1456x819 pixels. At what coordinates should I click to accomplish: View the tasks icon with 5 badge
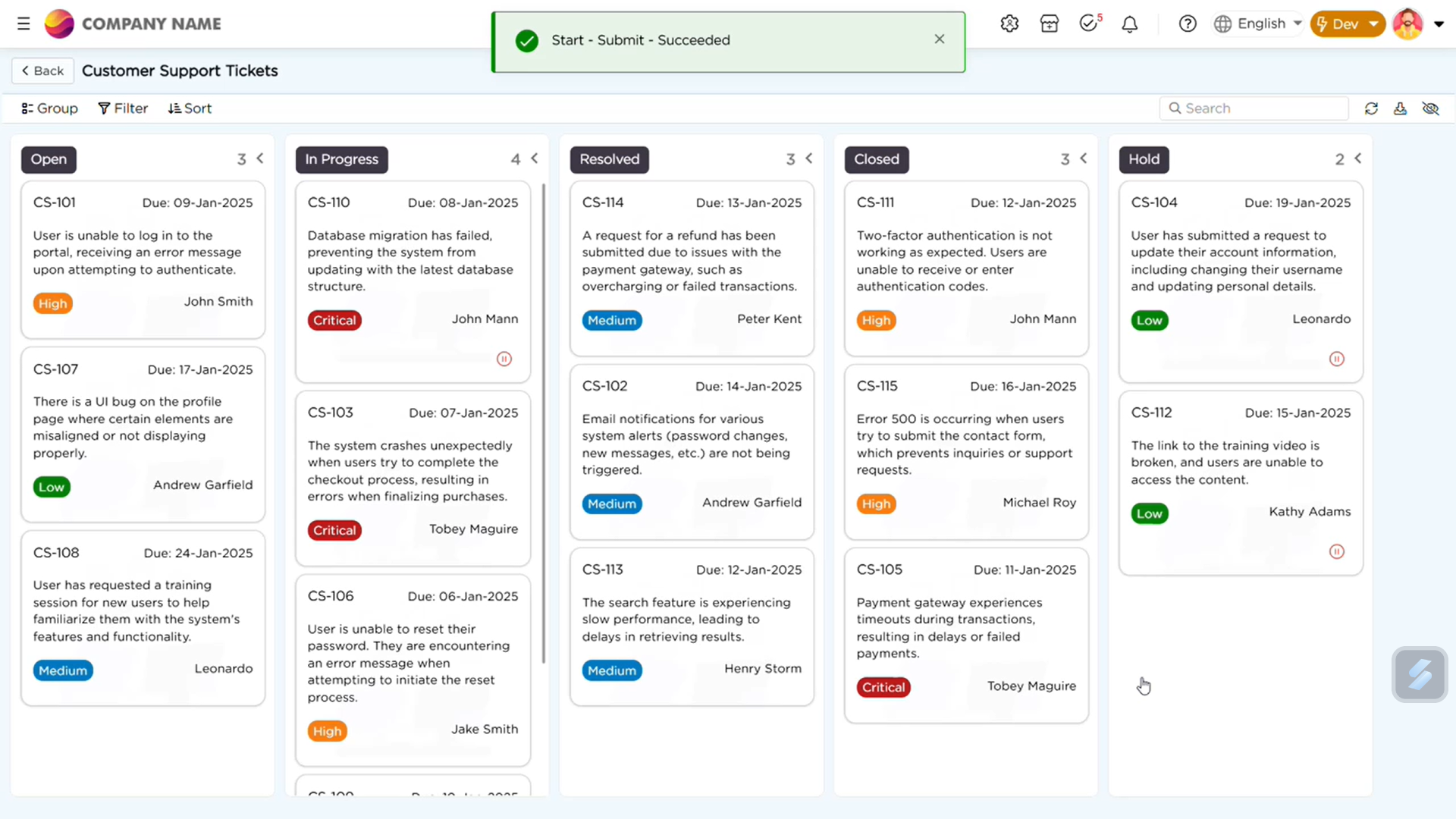(1090, 24)
